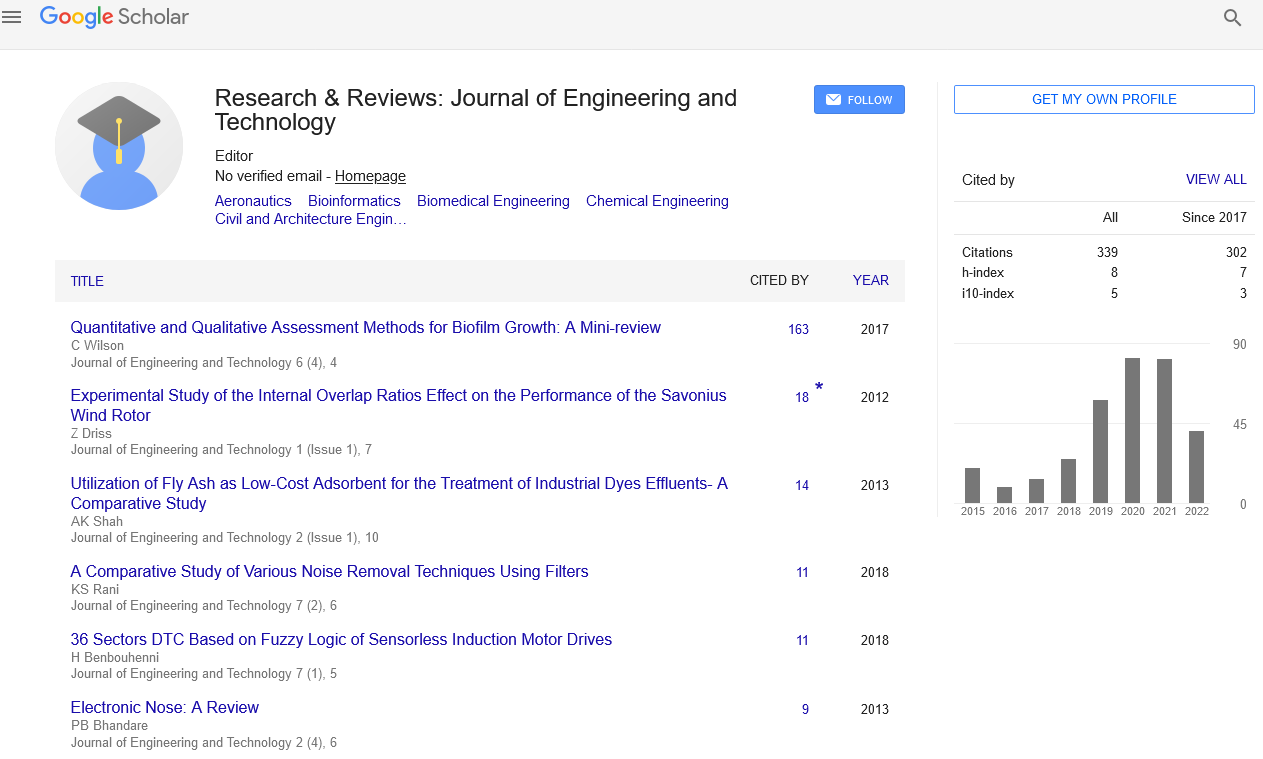
Task: Click View All in Cited by panel
Action: tap(1216, 180)
